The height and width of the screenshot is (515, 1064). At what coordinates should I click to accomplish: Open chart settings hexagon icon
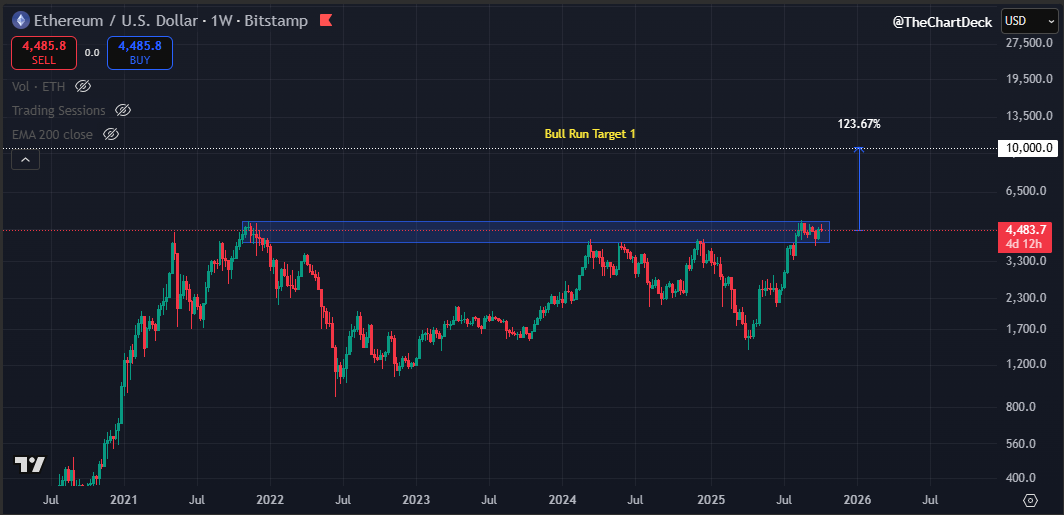pyautogui.click(x=1030, y=501)
